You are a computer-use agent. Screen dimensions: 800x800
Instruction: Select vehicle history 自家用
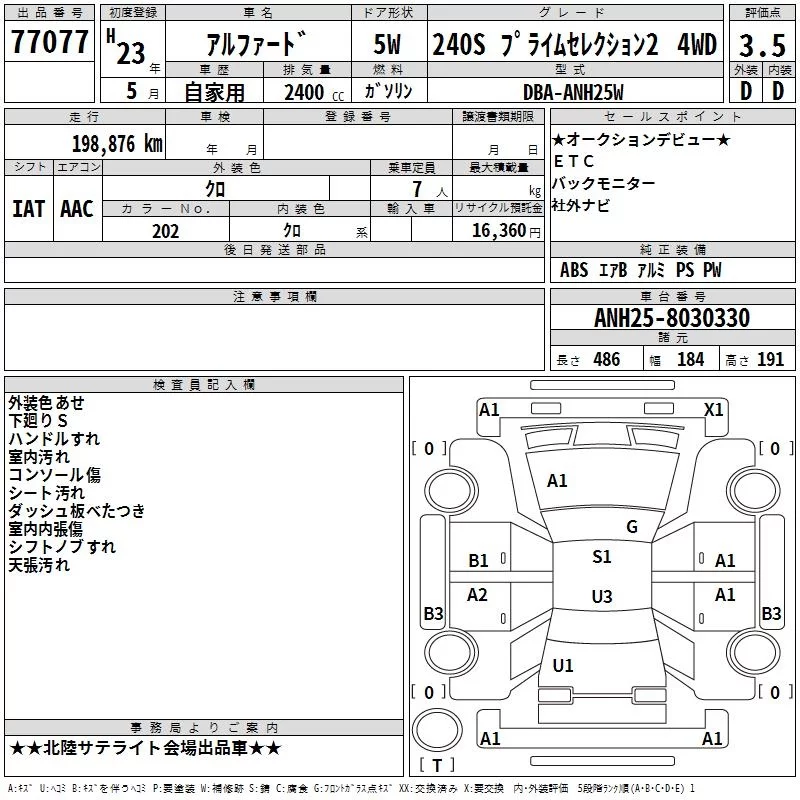[x=214, y=92]
